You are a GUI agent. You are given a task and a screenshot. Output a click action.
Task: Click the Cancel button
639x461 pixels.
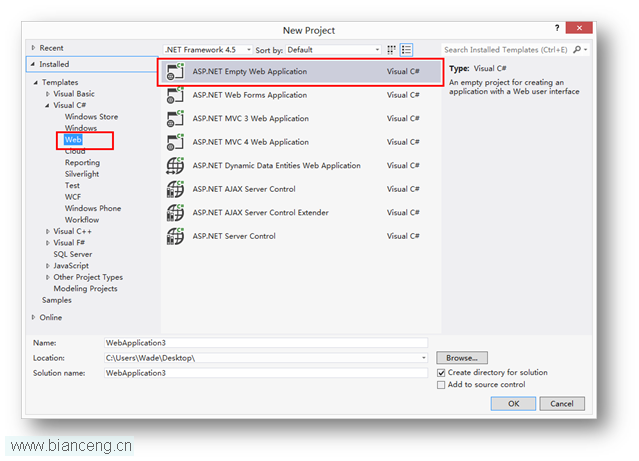[x=562, y=404]
